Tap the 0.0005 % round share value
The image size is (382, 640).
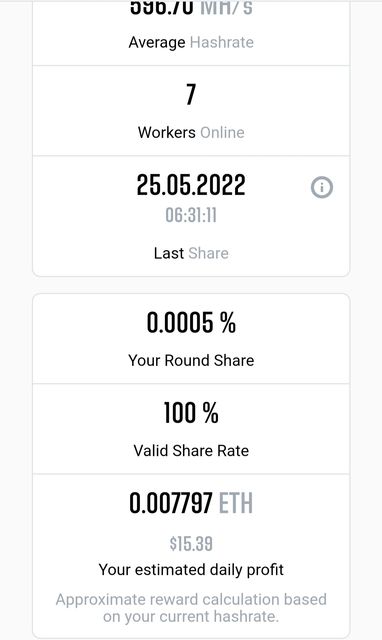pyautogui.click(x=191, y=322)
